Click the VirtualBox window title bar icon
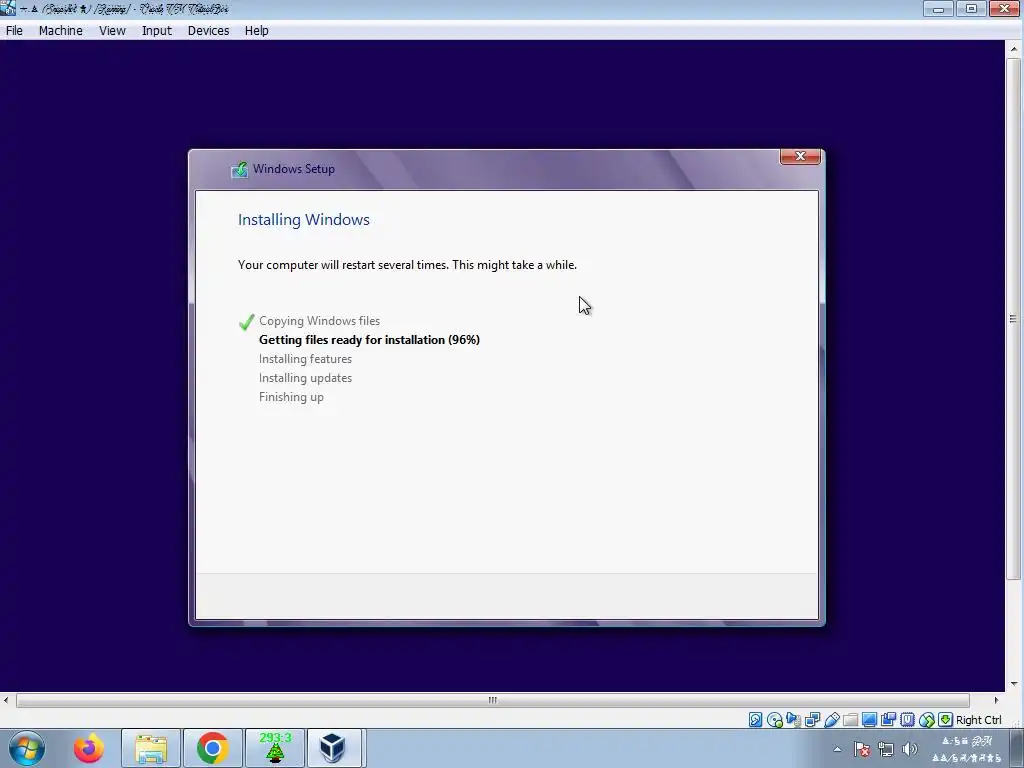 point(7,8)
